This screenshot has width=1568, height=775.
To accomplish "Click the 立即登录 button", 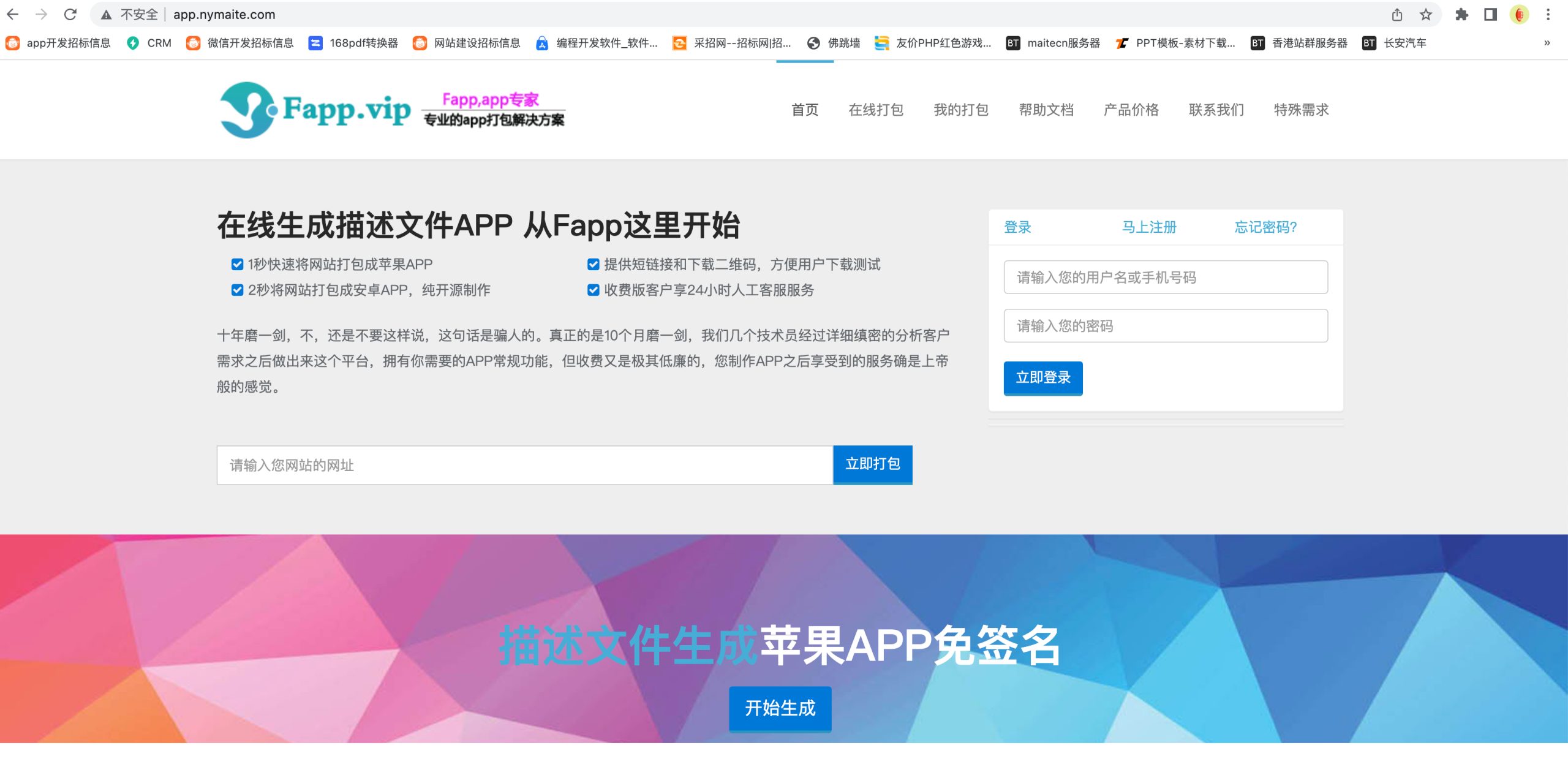I will 1043,378.
